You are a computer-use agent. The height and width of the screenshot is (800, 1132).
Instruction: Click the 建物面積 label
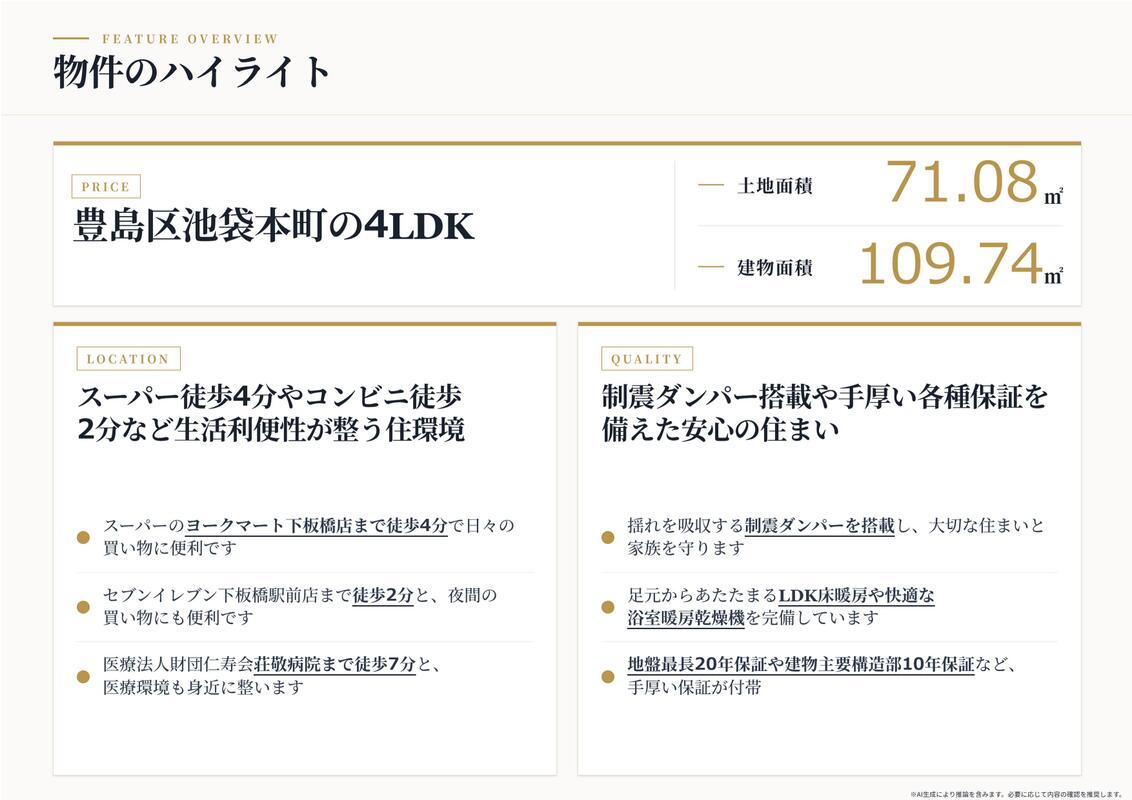click(775, 267)
